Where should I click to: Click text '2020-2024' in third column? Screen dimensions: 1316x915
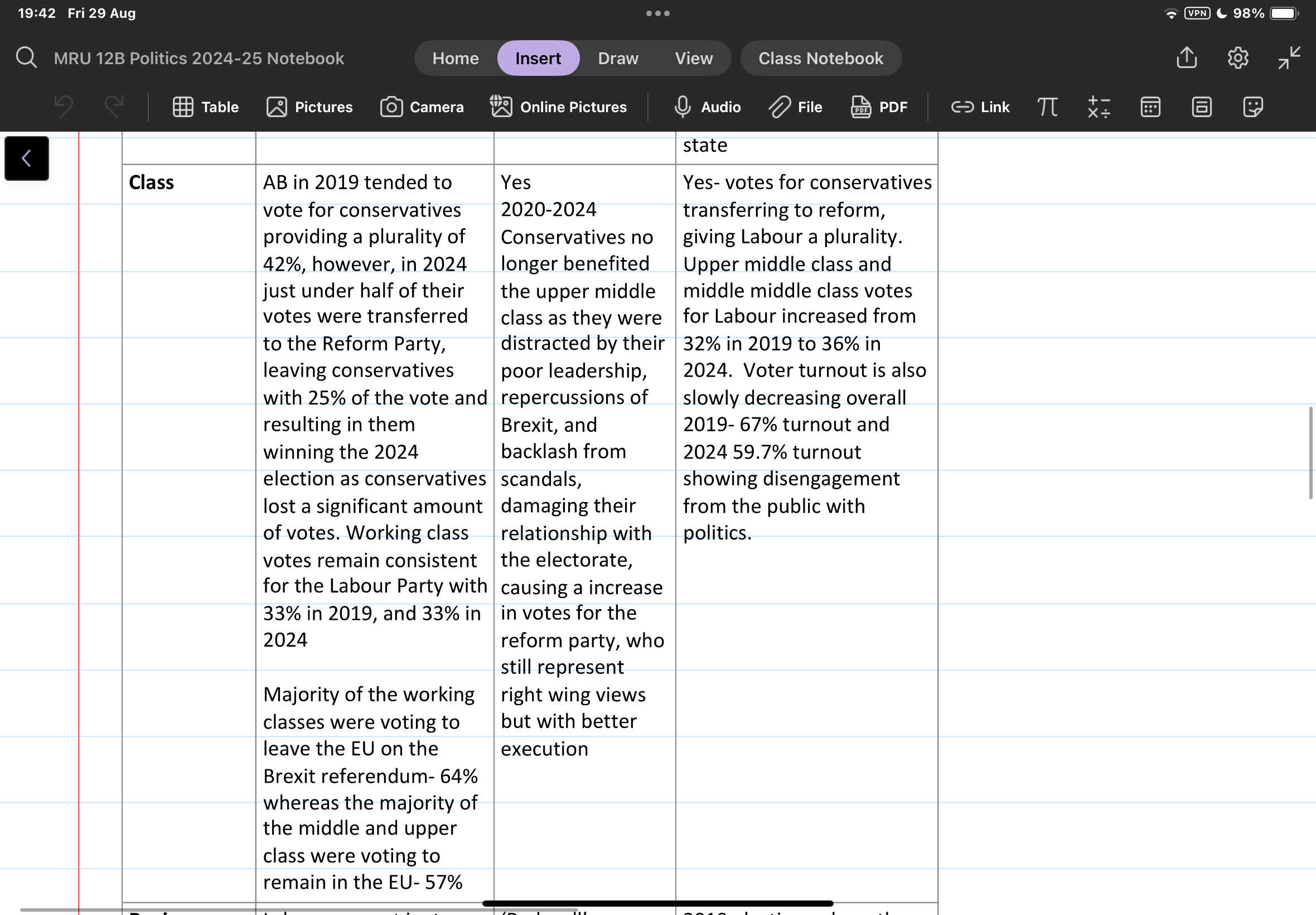(548, 209)
